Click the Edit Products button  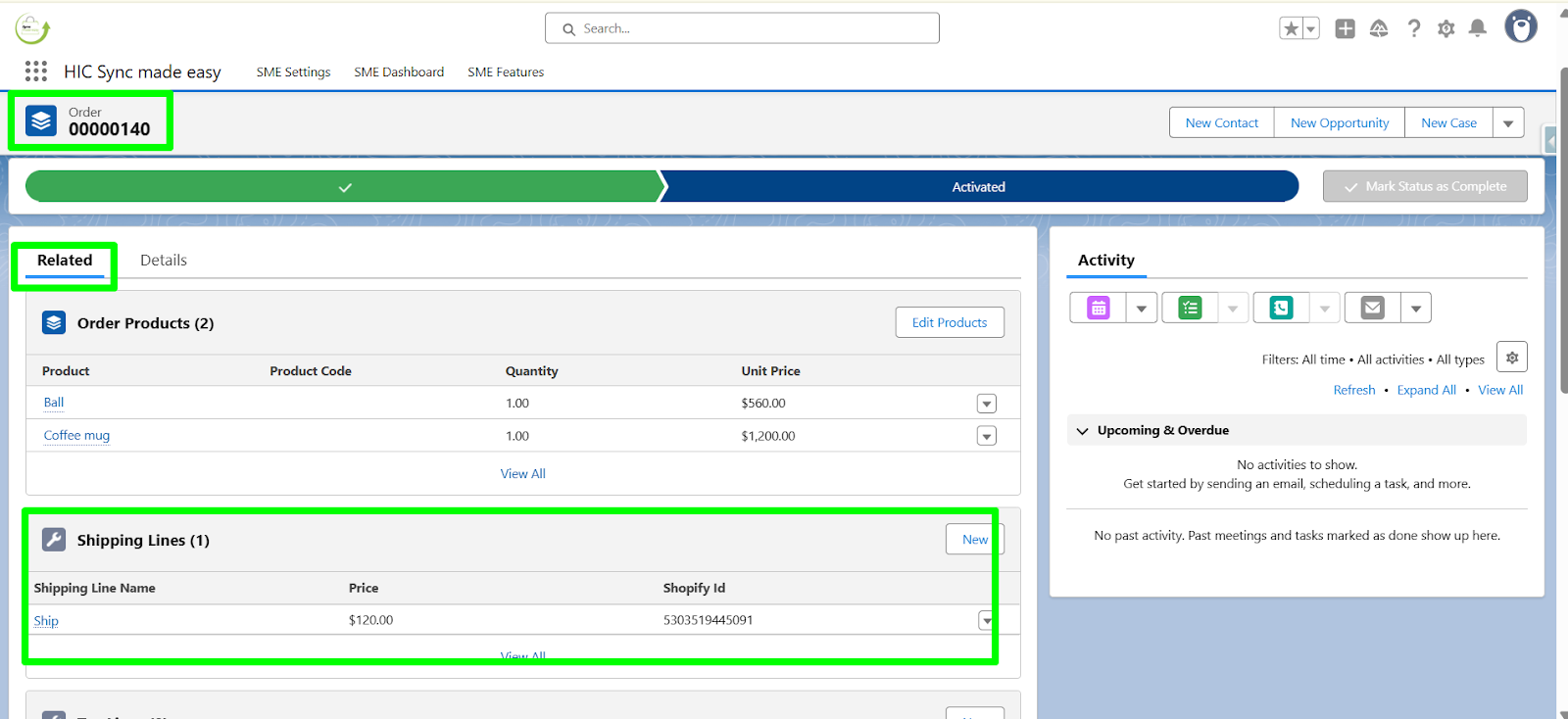(x=950, y=322)
